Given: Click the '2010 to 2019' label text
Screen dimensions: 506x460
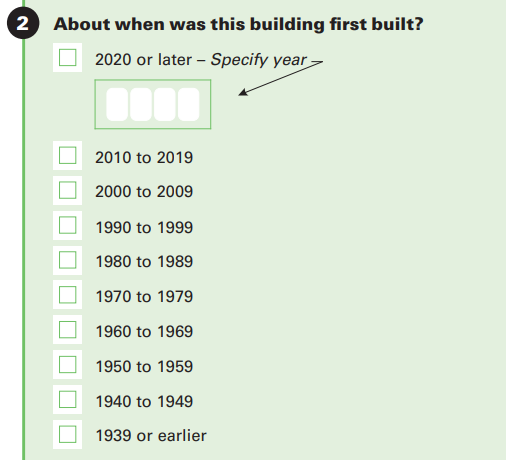Looking at the screenshot, I should click(x=144, y=157).
